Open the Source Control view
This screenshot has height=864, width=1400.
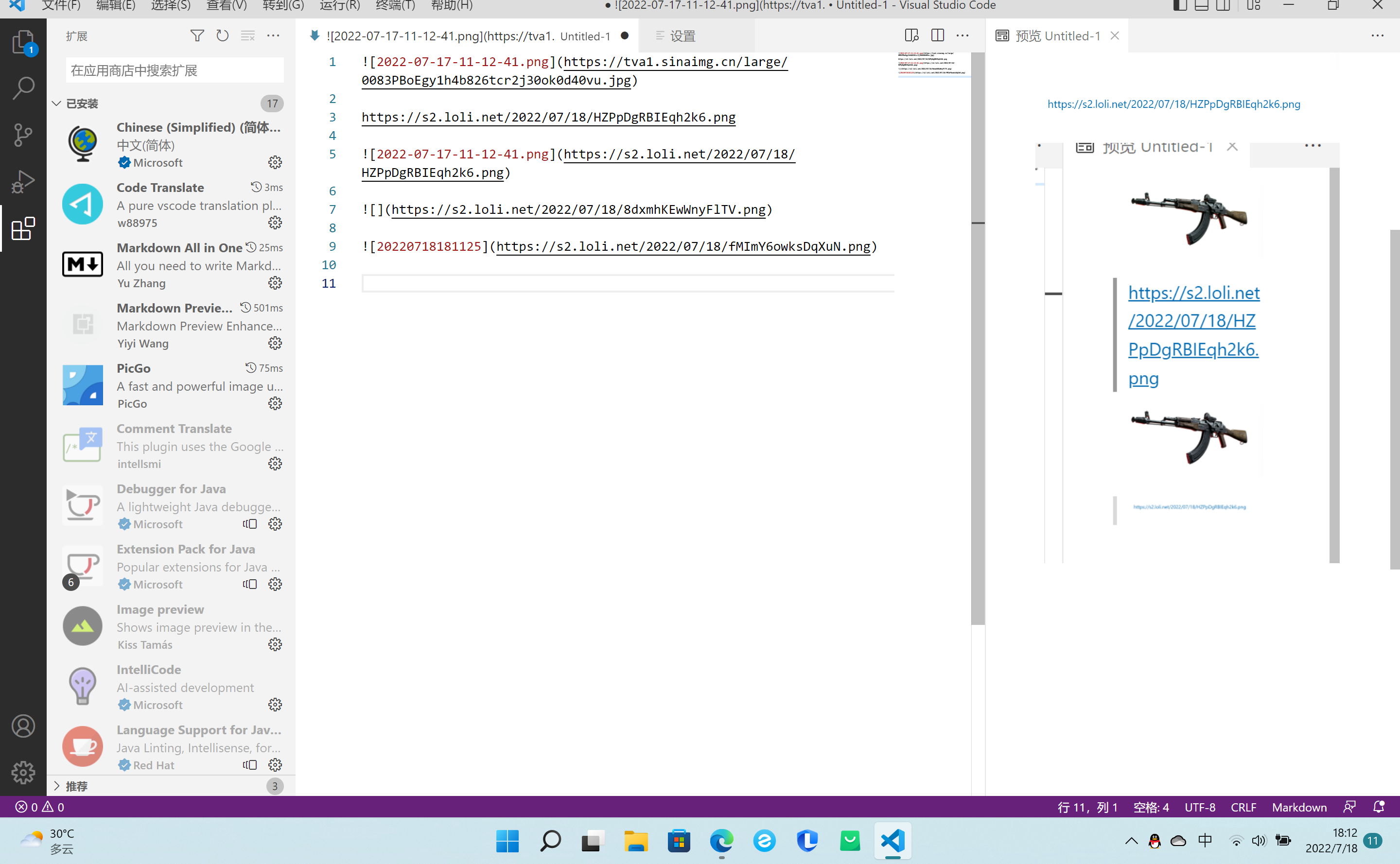click(23, 135)
